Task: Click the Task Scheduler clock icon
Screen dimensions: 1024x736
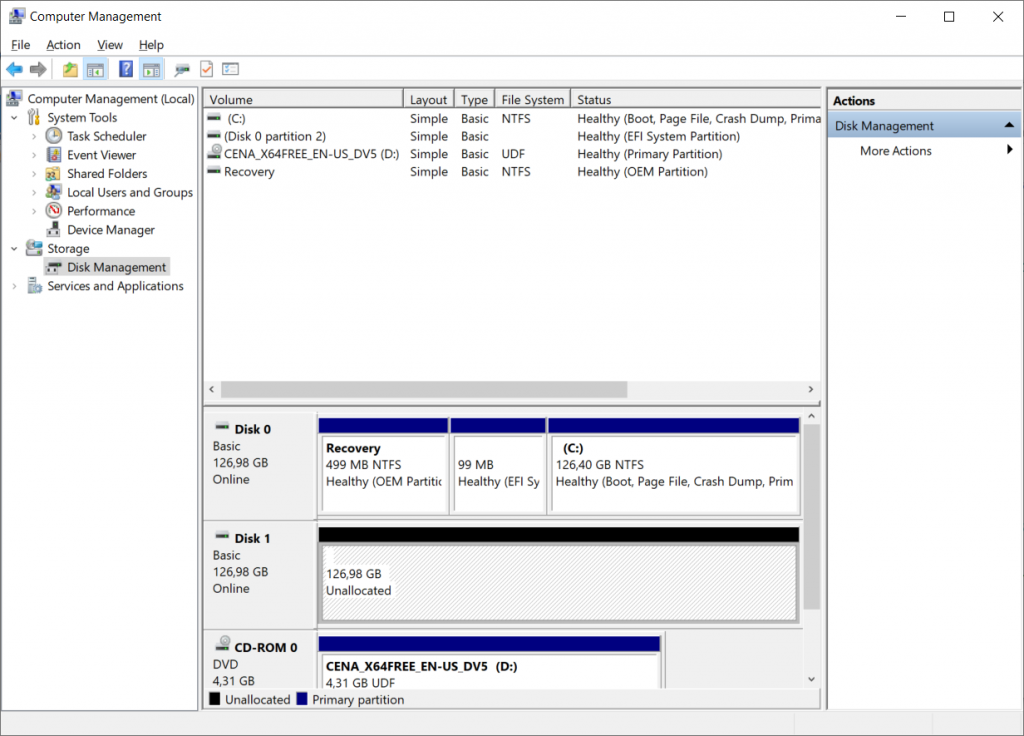Action: [x=54, y=136]
